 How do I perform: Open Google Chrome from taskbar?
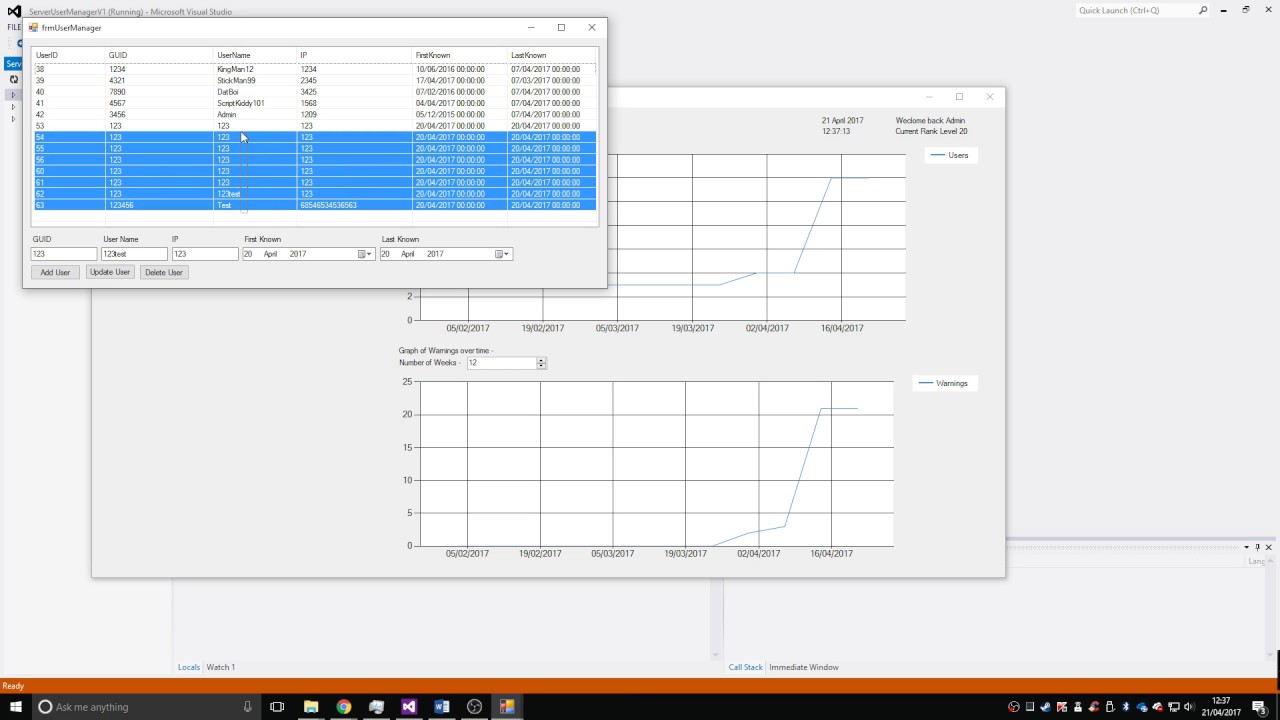(x=344, y=707)
